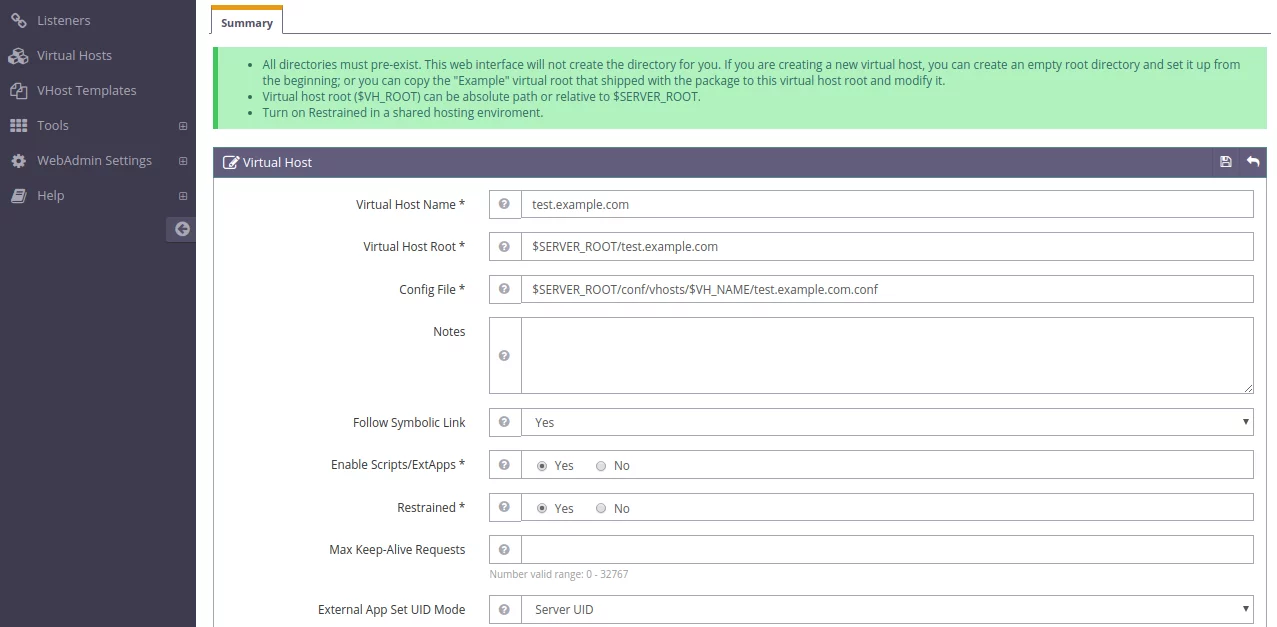The height and width of the screenshot is (627, 1277).
Task: Click the Config File input field
Action: pyautogui.click(x=887, y=289)
